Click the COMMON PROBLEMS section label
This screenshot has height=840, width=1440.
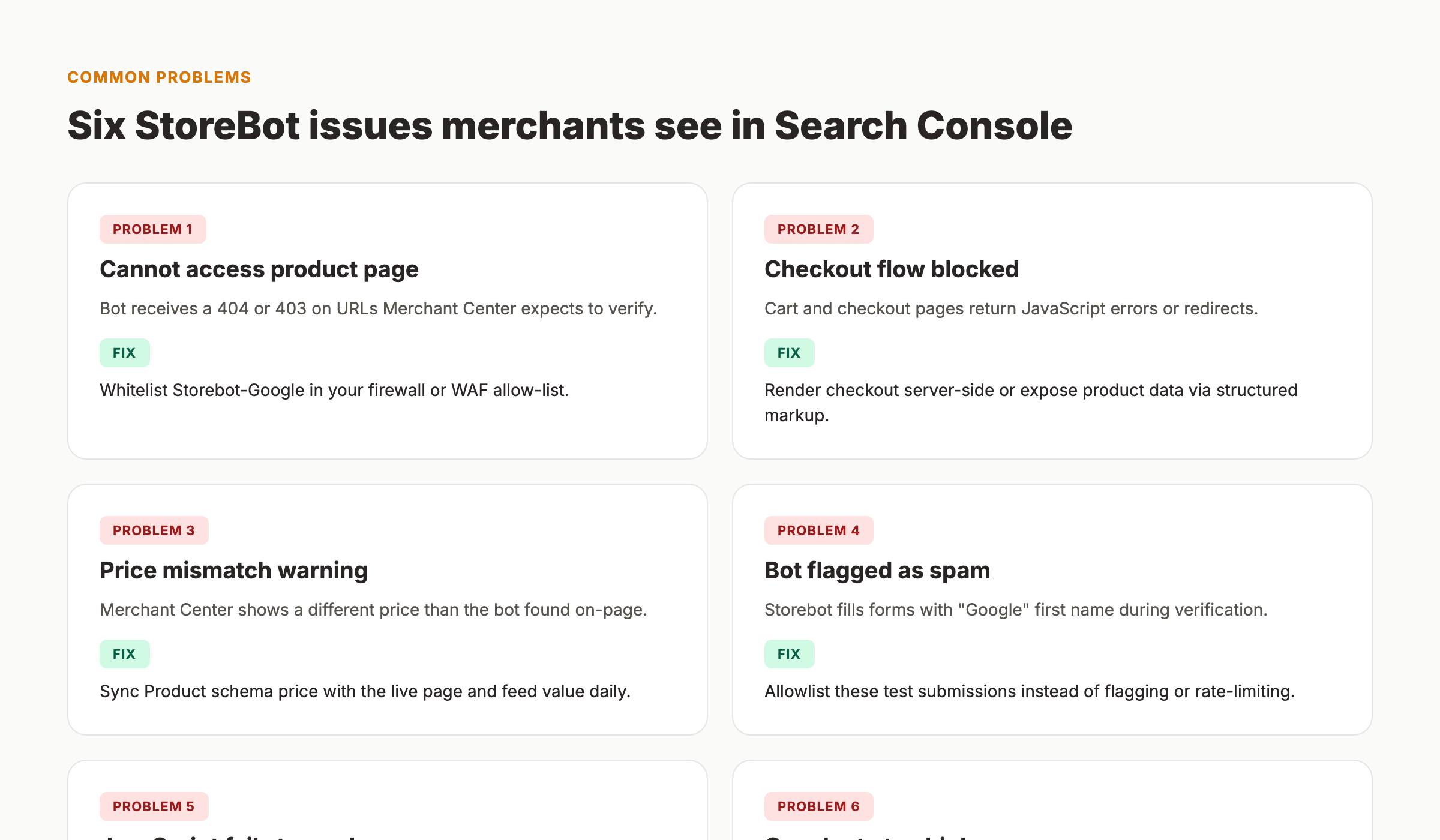point(159,77)
